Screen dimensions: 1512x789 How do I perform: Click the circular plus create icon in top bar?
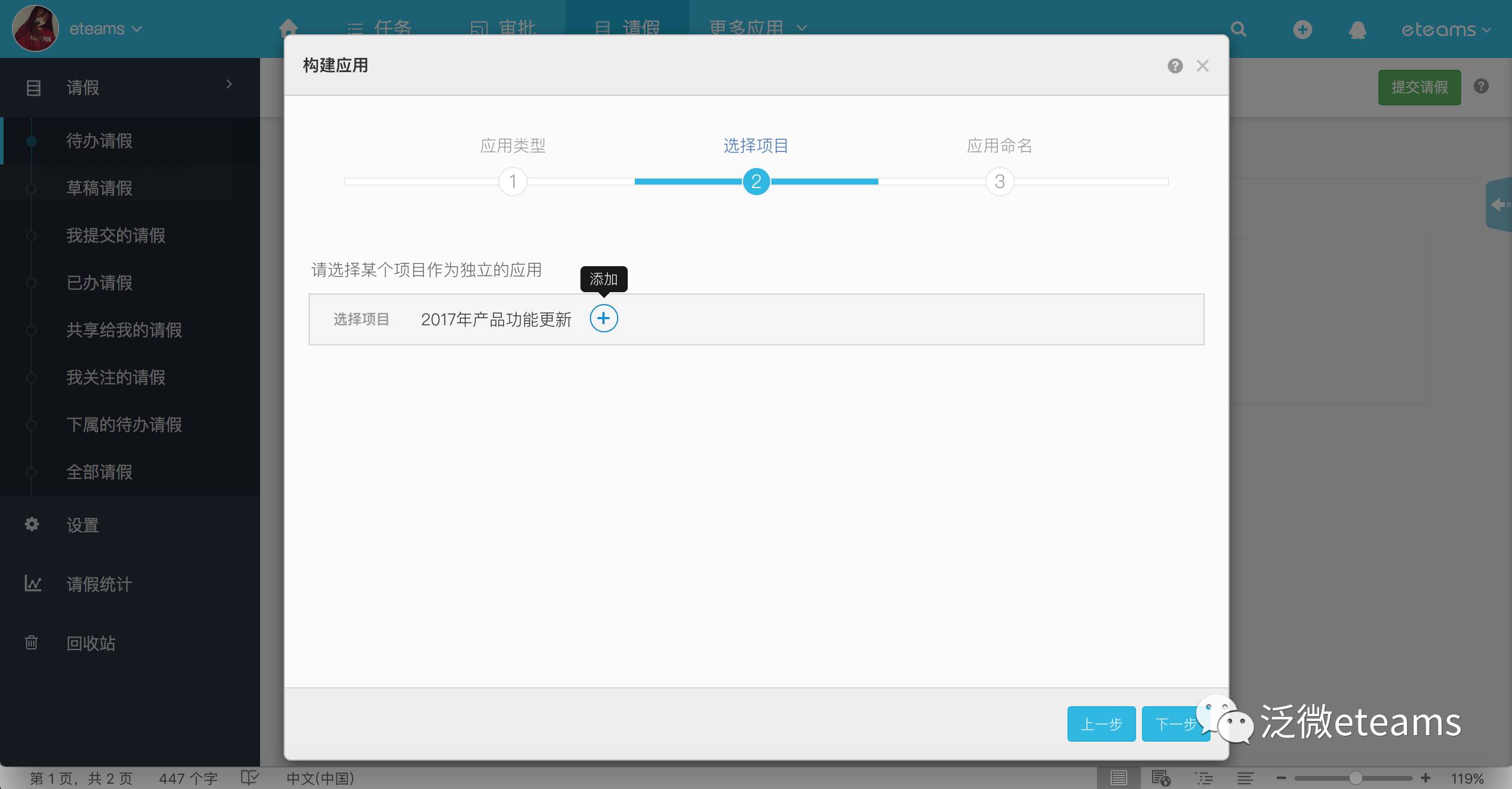coord(1302,30)
